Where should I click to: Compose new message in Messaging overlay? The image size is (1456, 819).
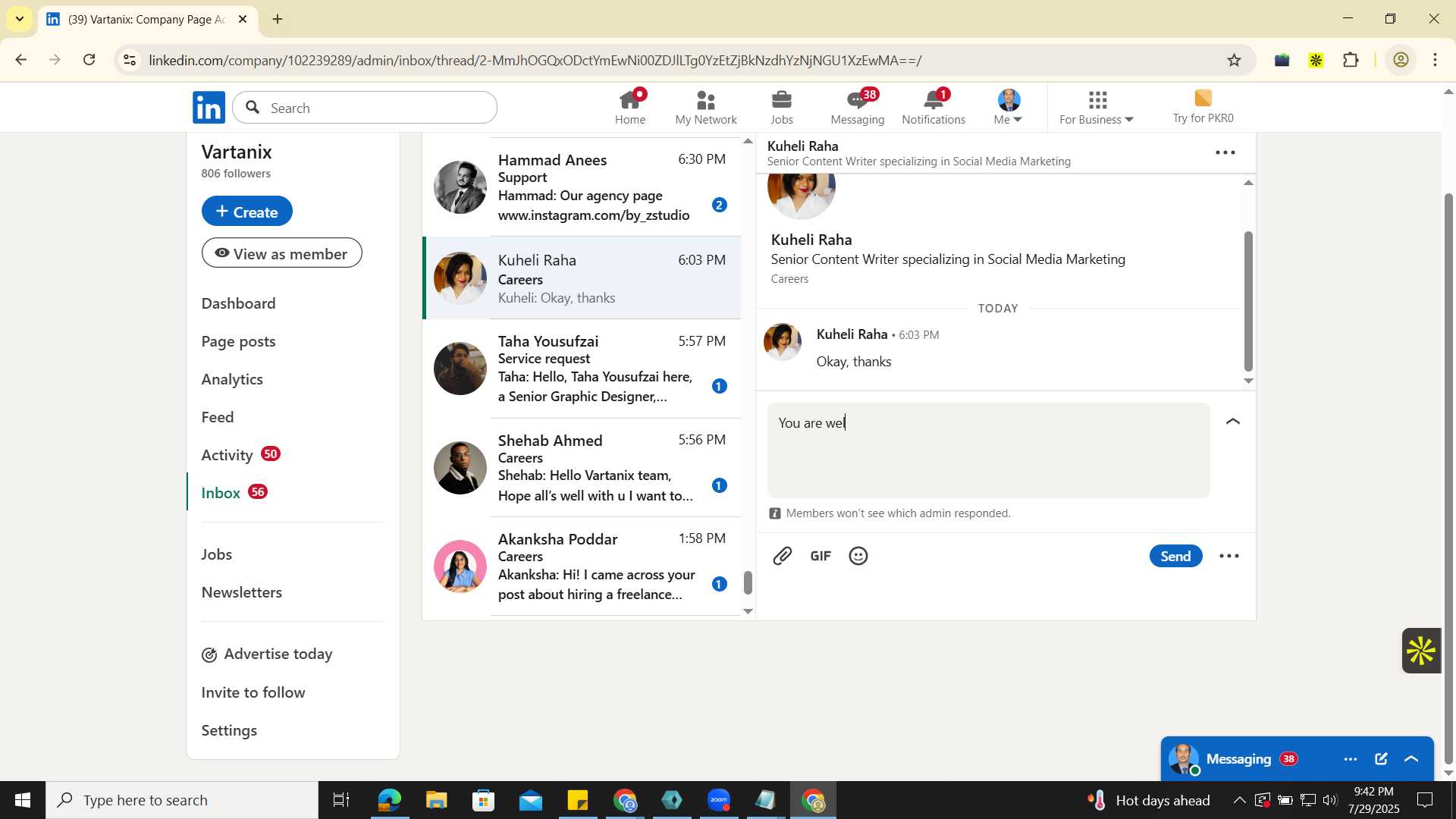tap(1381, 759)
